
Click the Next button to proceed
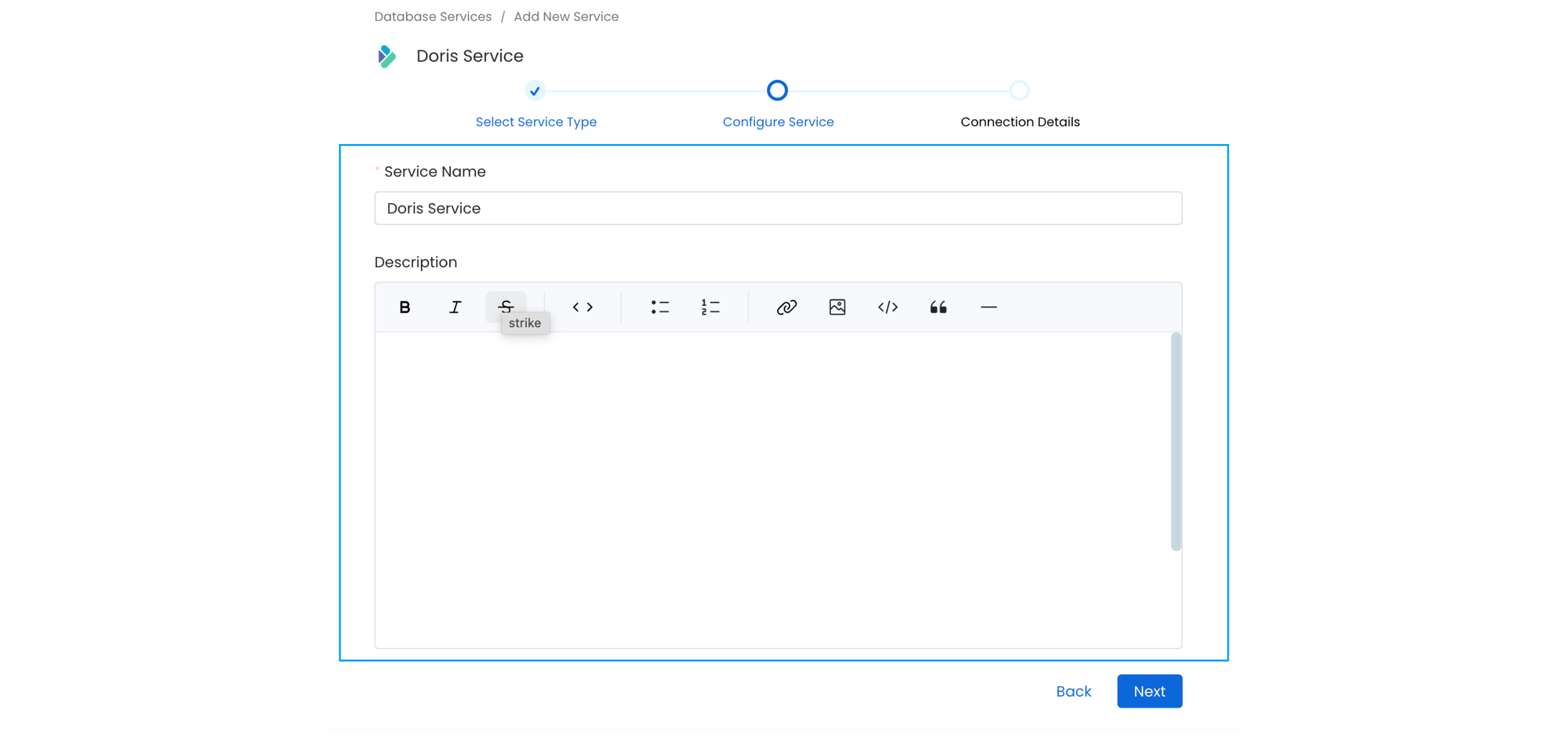pyautogui.click(x=1149, y=691)
